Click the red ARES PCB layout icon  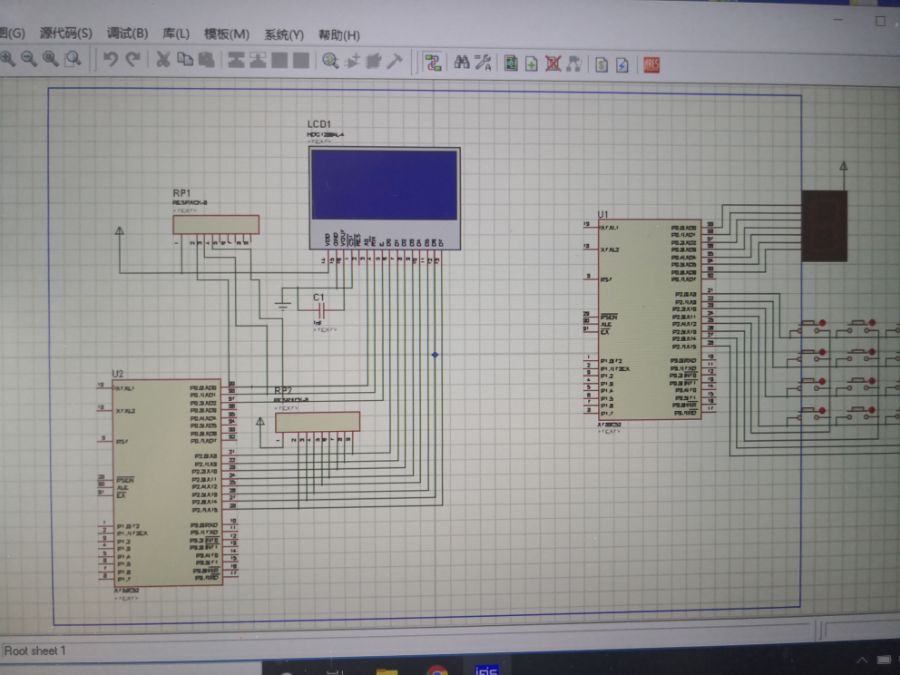[x=651, y=65]
